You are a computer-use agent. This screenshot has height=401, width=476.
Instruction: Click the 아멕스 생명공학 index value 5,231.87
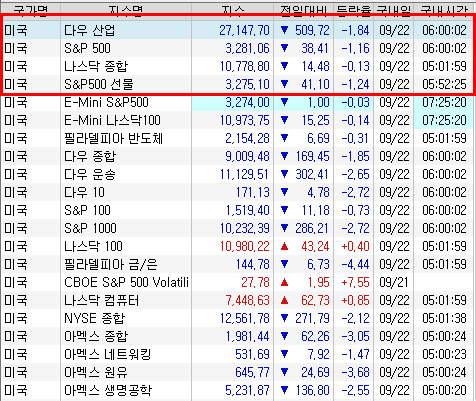pos(247,390)
